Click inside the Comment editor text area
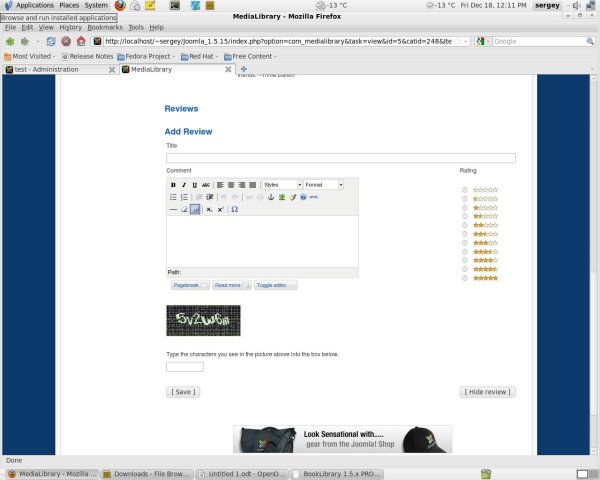The height and width of the screenshot is (480, 600). (262, 241)
